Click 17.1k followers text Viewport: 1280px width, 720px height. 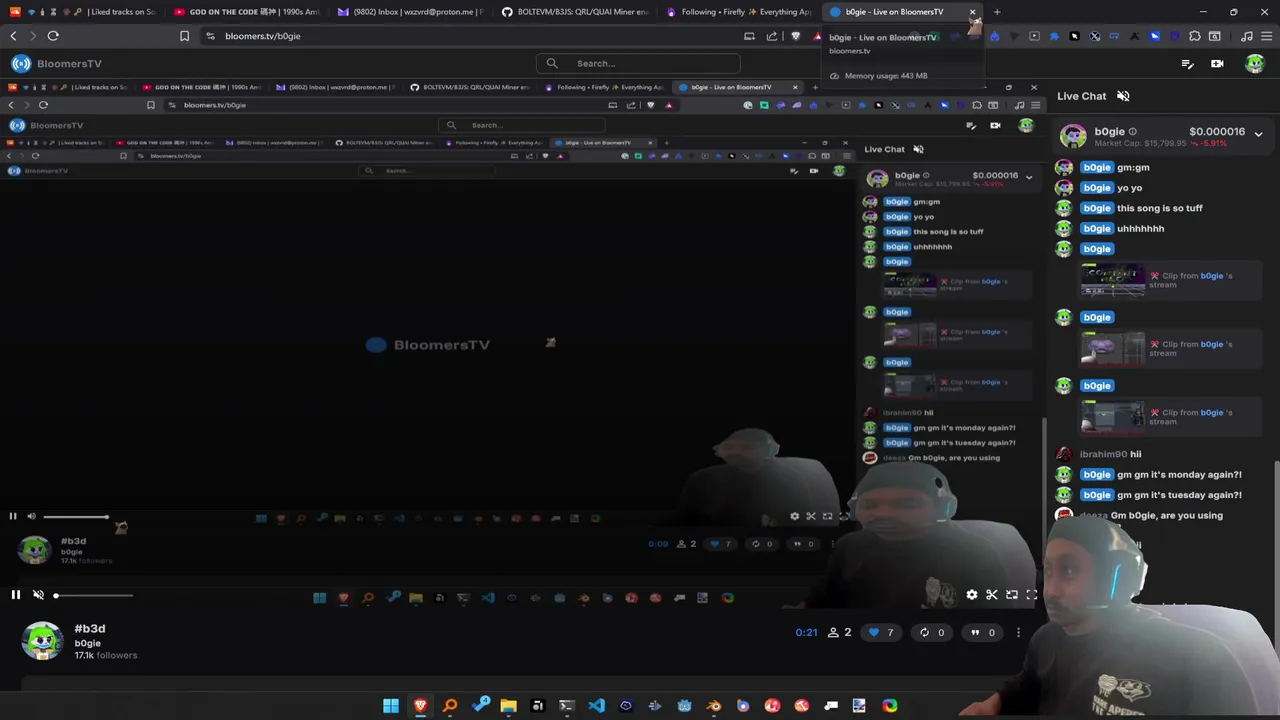[x=105, y=656]
